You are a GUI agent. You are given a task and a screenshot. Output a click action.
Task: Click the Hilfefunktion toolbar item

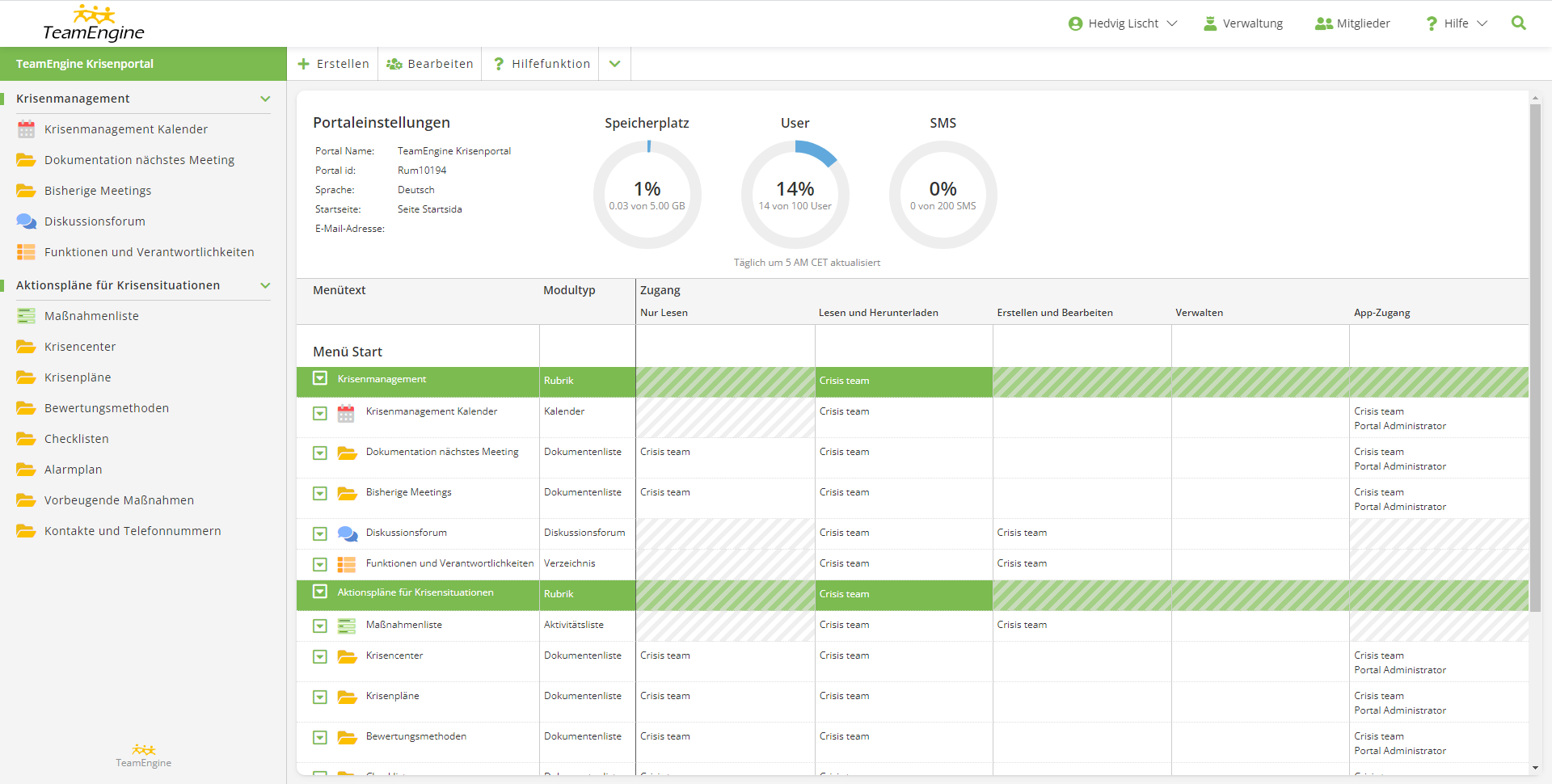pos(541,64)
